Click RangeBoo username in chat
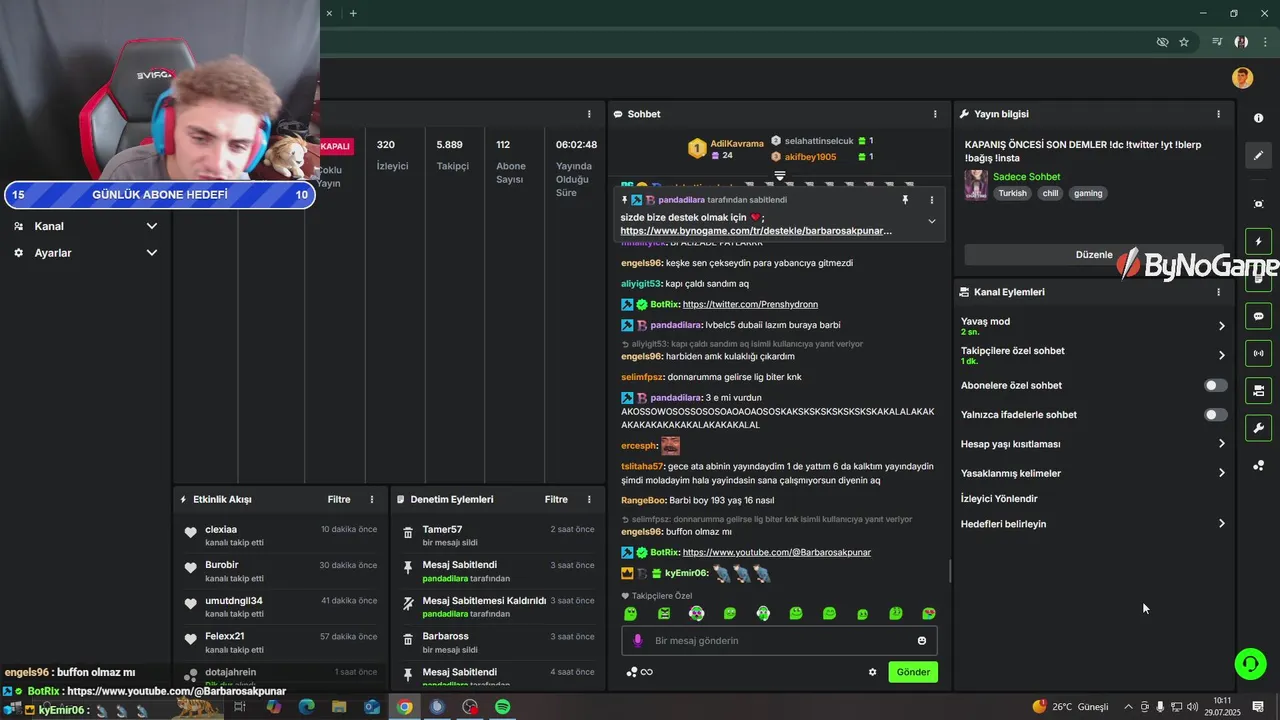 click(643, 500)
